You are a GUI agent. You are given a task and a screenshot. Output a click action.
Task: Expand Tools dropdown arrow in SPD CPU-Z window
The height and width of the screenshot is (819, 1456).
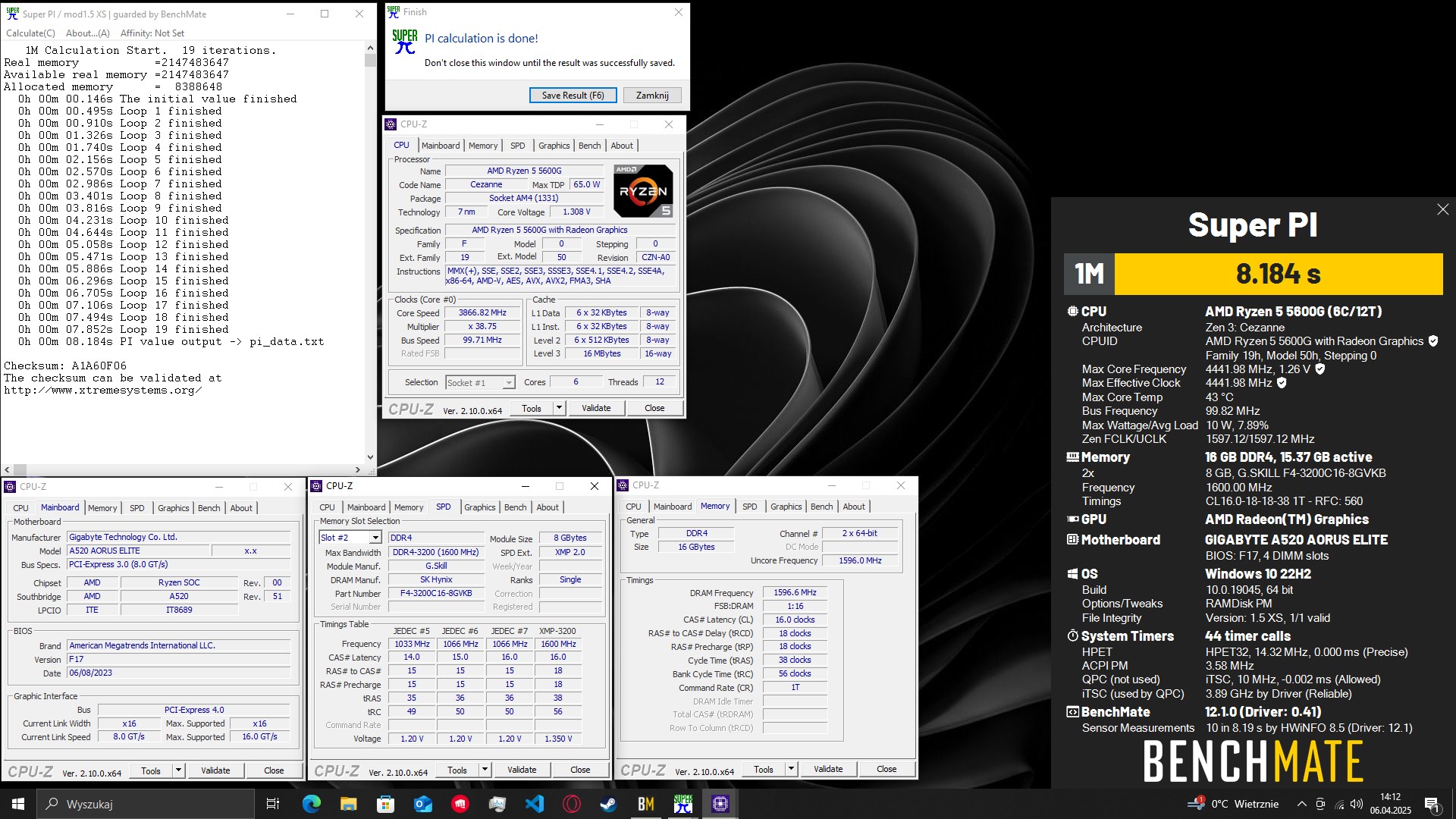[485, 770]
